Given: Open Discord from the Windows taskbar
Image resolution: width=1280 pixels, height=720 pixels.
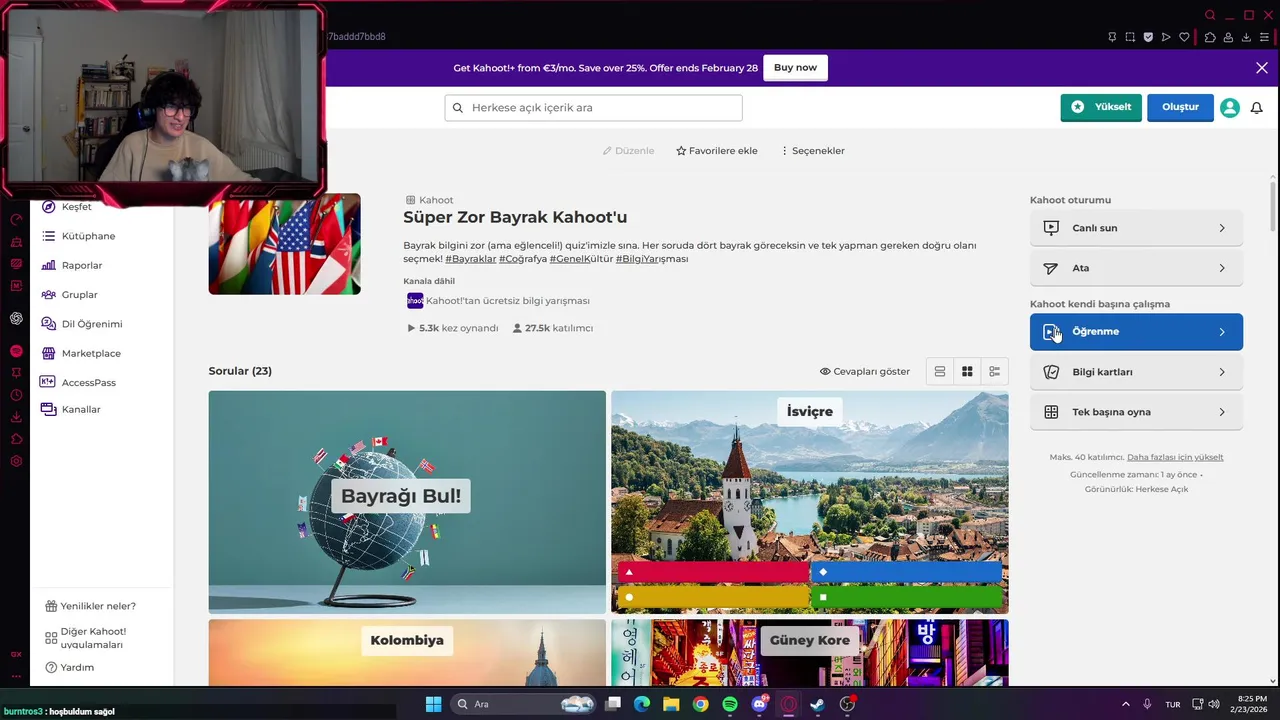Looking at the screenshot, I should (x=760, y=704).
